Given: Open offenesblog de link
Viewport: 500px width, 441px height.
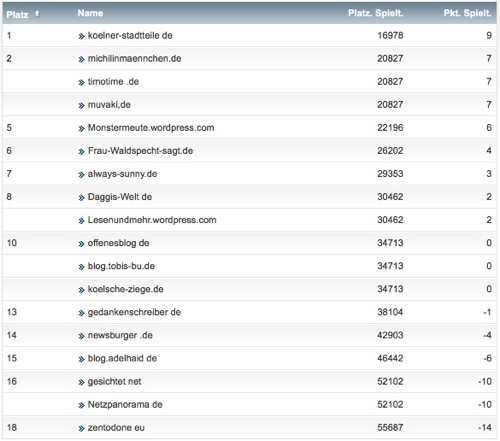Looking at the screenshot, I should [x=118, y=243].
